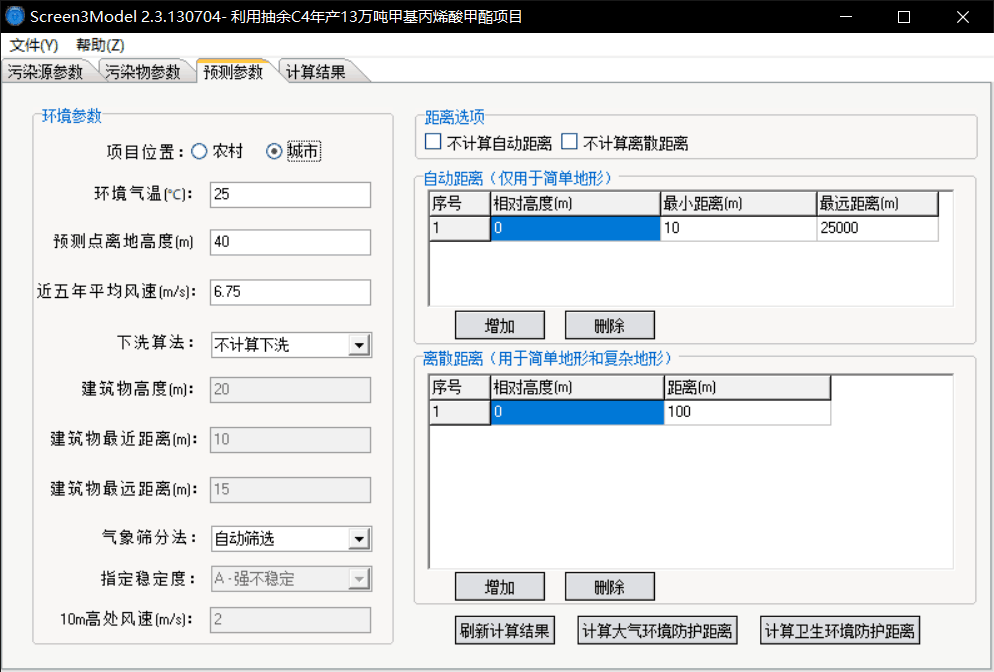Expand the 气象筛分法 dropdown
Image resolution: width=994 pixels, height=672 pixels.
(x=359, y=540)
